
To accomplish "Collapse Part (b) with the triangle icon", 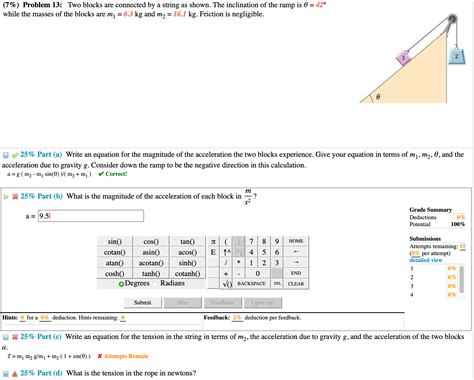I will (x=6, y=197).
